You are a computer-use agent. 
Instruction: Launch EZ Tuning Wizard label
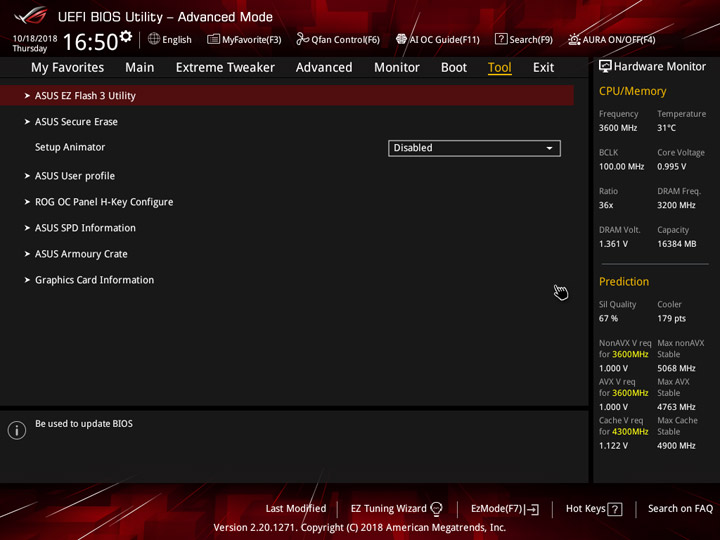pos(388,509)
